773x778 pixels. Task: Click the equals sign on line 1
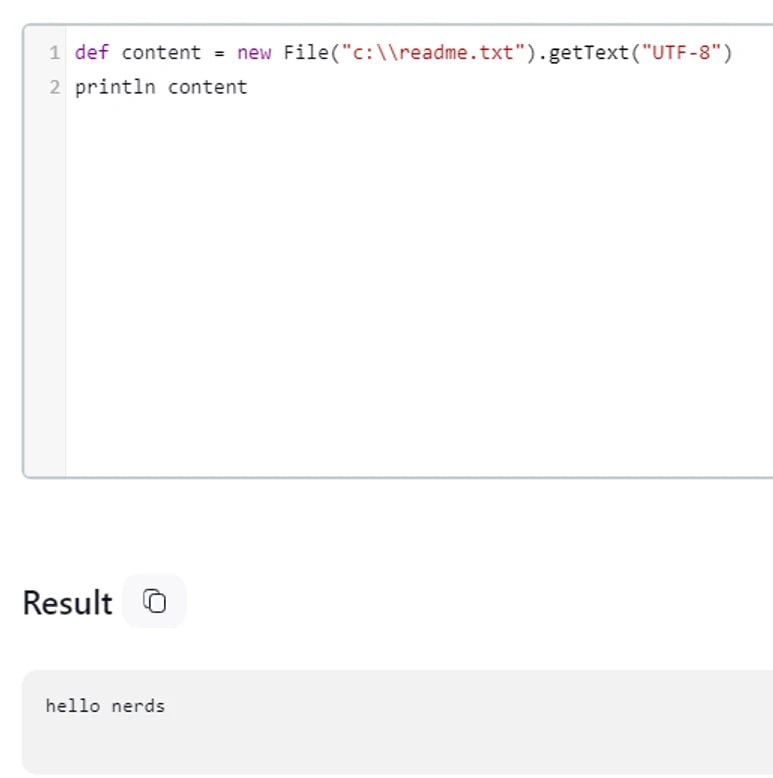(x=219, y=53)
